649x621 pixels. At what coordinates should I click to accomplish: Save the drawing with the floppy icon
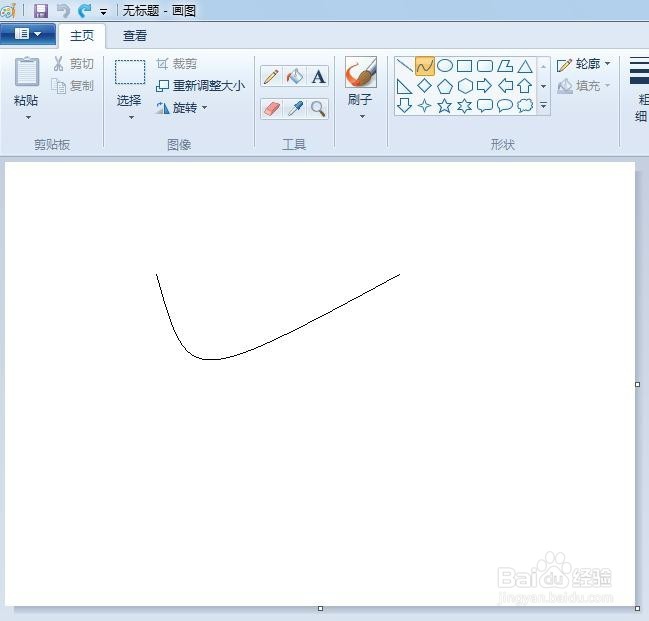click(41, 11)
